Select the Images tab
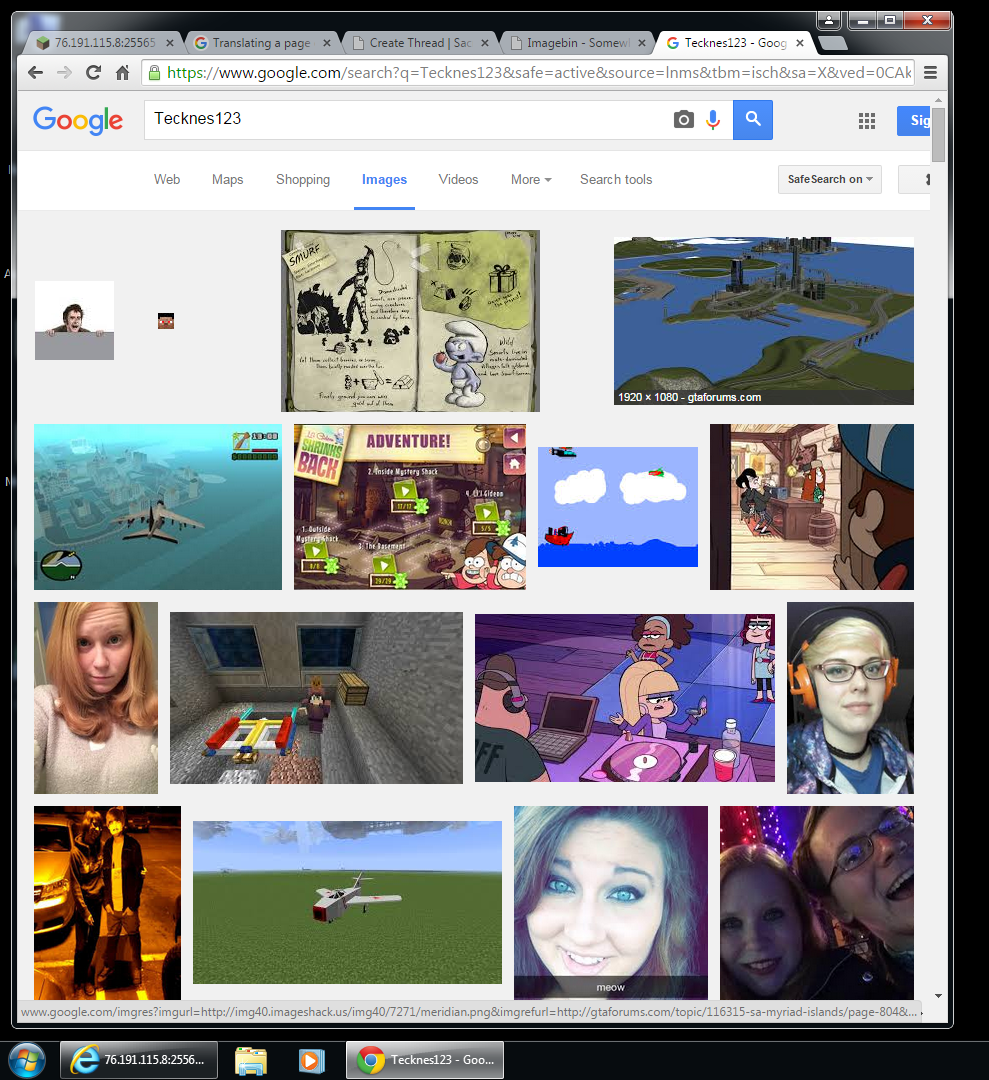 click(384, 179)
